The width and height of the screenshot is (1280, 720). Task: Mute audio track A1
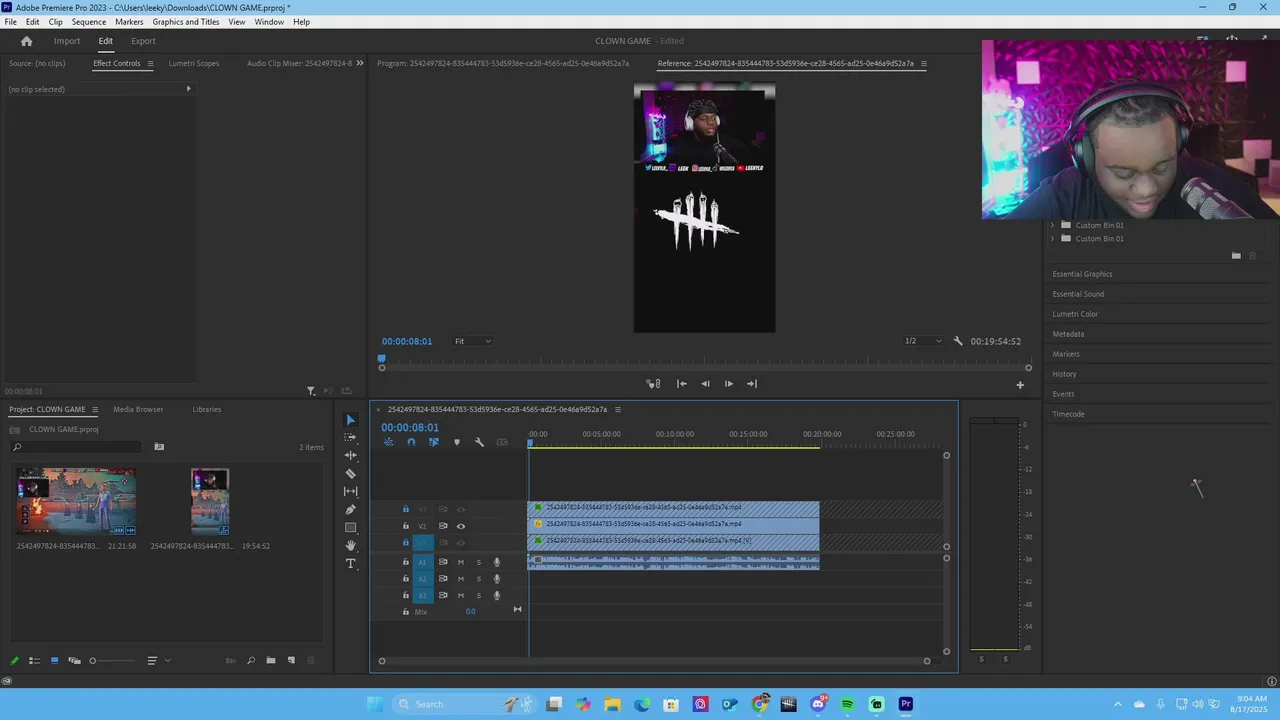[x=461, y=562]
